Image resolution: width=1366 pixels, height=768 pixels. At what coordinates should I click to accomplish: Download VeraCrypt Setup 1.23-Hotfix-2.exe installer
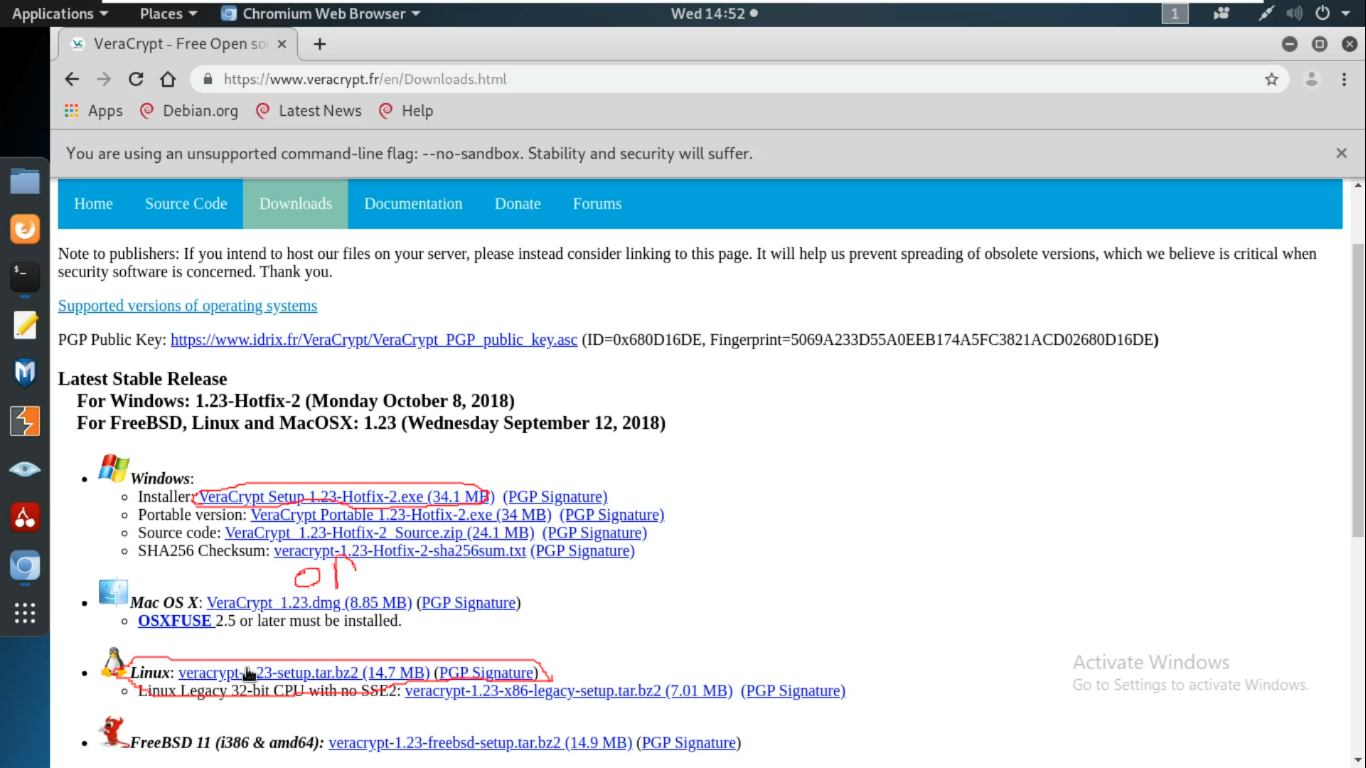click(x=346, y=497)
